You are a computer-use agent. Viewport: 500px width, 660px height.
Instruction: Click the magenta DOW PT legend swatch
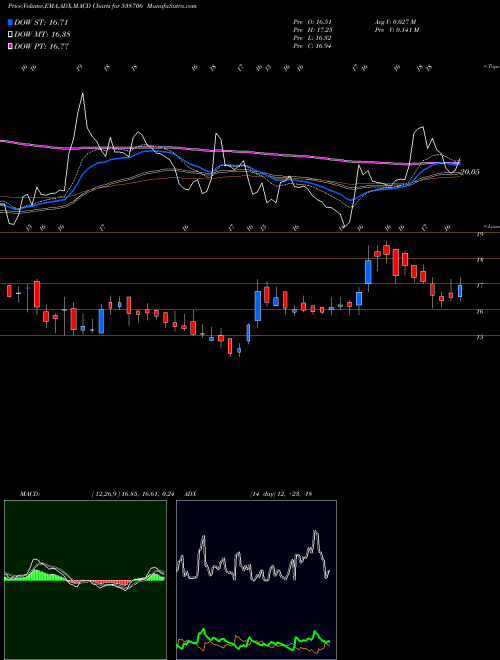(x=11, y=46)
